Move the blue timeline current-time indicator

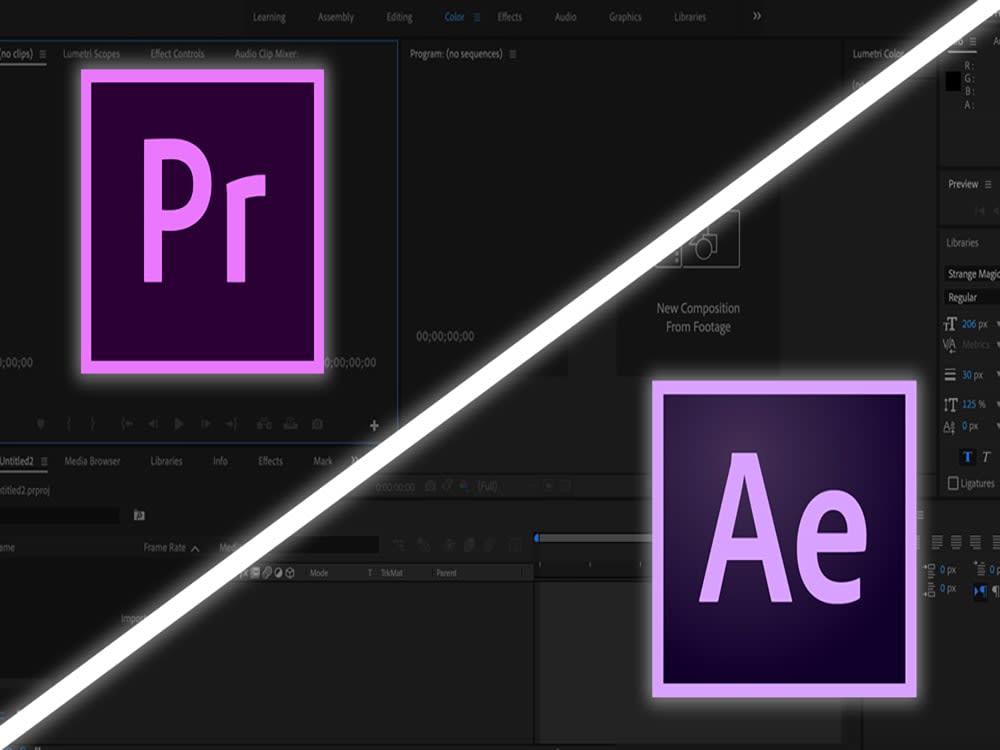pyautogui.click(x=537, y=538)
